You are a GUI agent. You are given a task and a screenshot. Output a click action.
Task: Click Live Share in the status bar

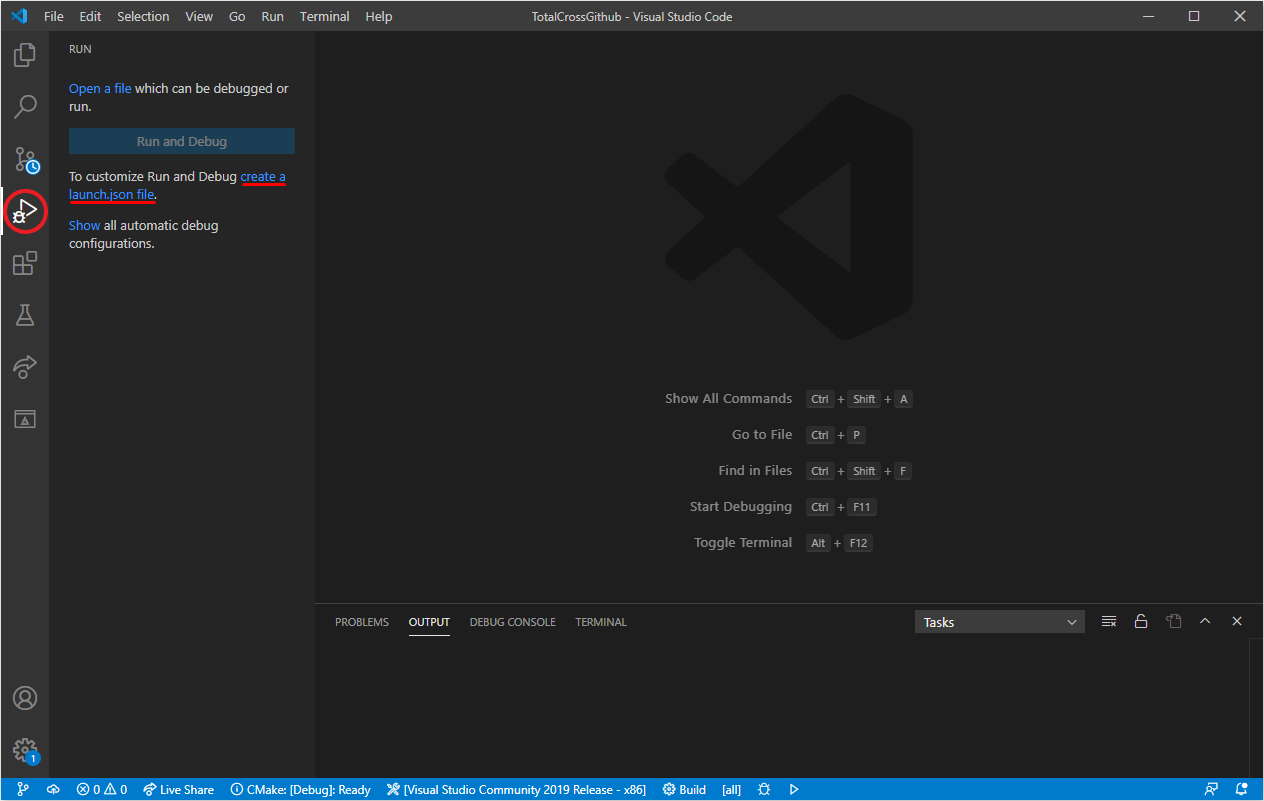[x=178, y=789]
